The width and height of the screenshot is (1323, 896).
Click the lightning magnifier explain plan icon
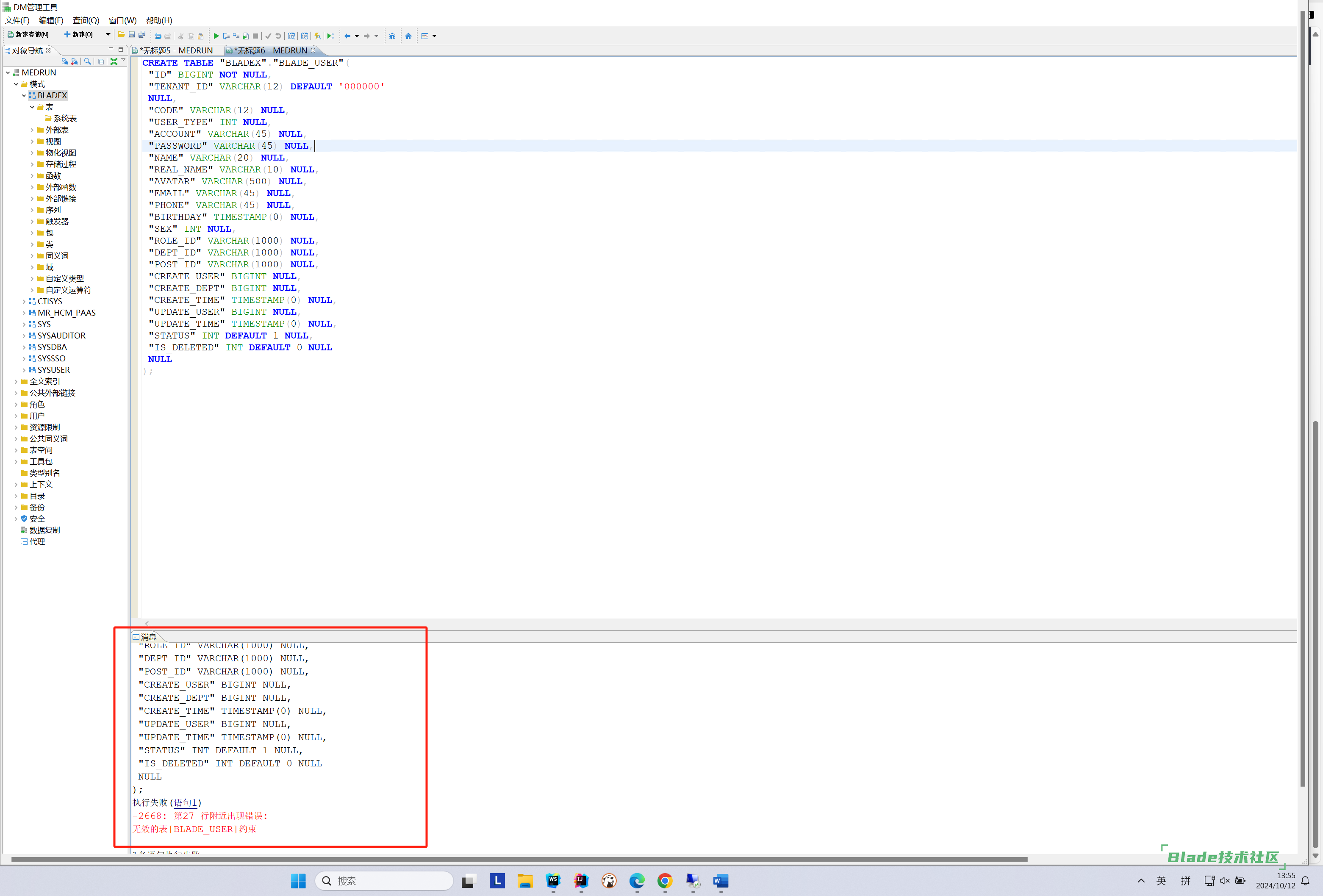tap(318, 36)
